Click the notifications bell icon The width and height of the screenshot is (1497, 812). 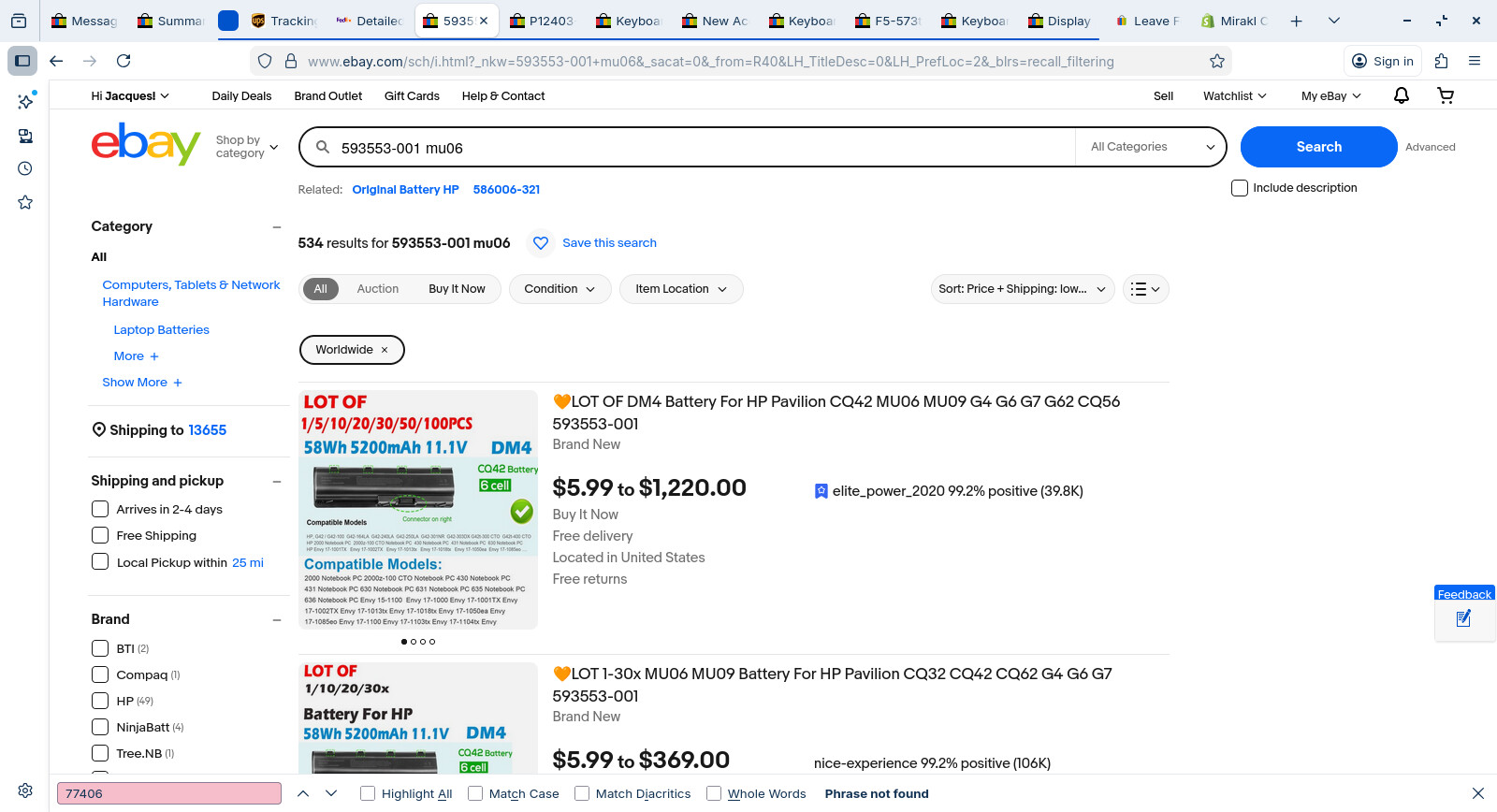coord(1402,95)
